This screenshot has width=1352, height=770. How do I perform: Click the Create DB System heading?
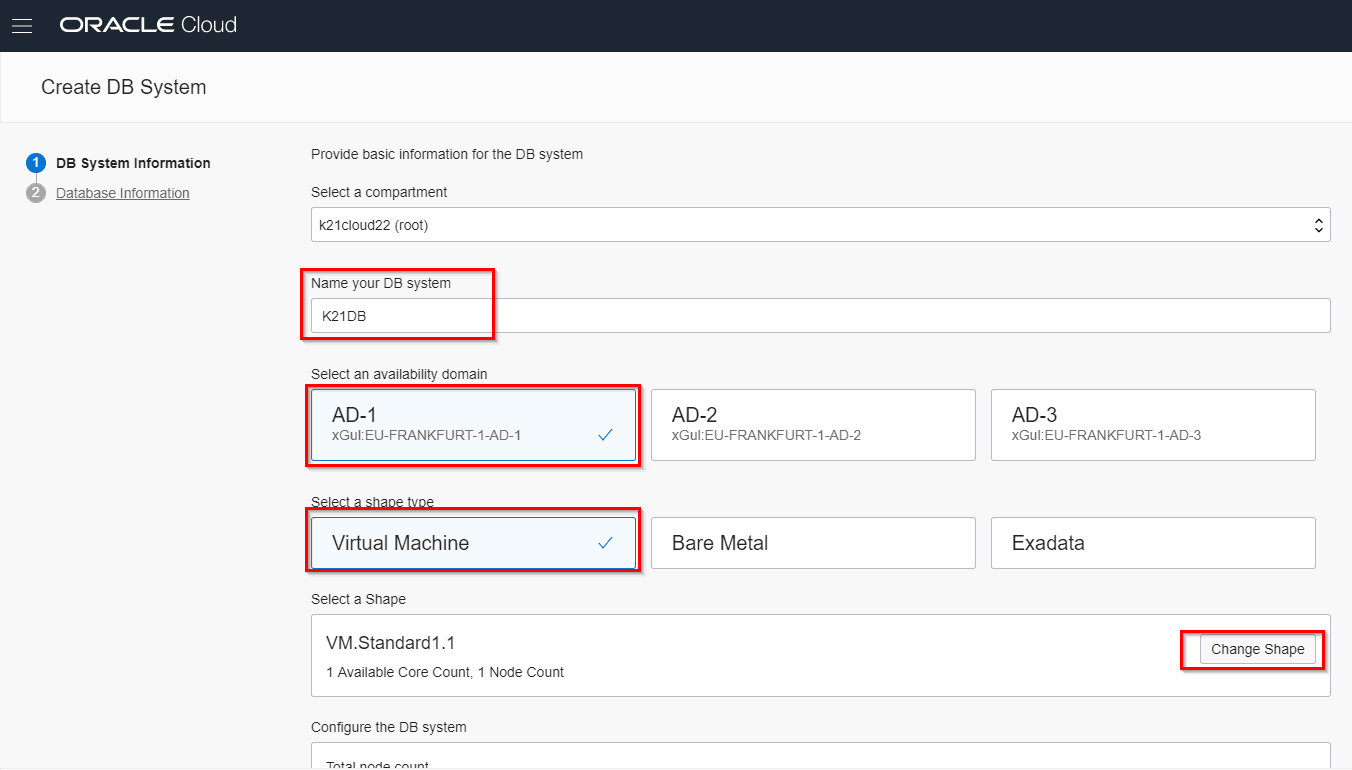click(x=124, y=87)
